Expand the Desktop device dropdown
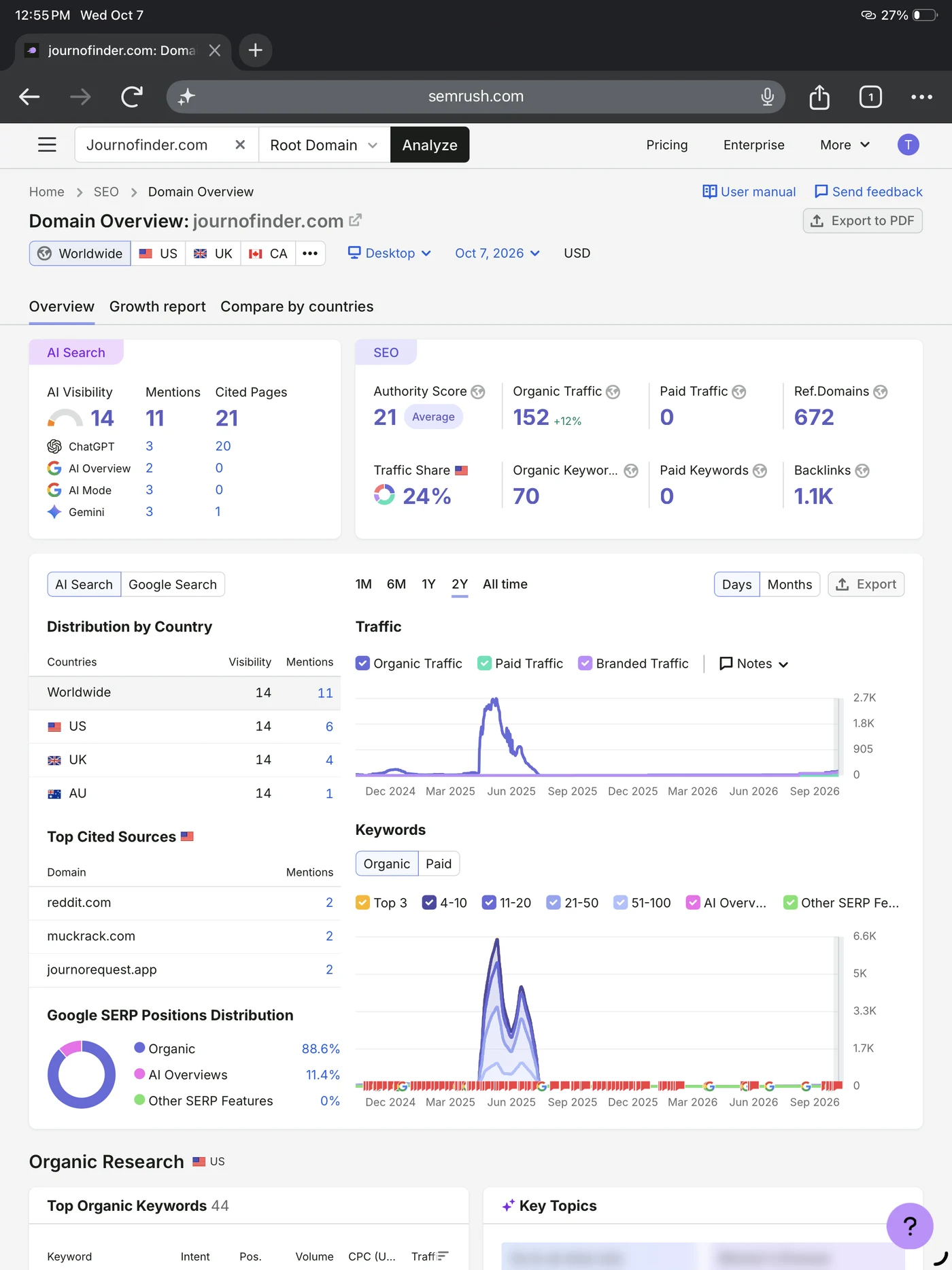 pos(390,253)
